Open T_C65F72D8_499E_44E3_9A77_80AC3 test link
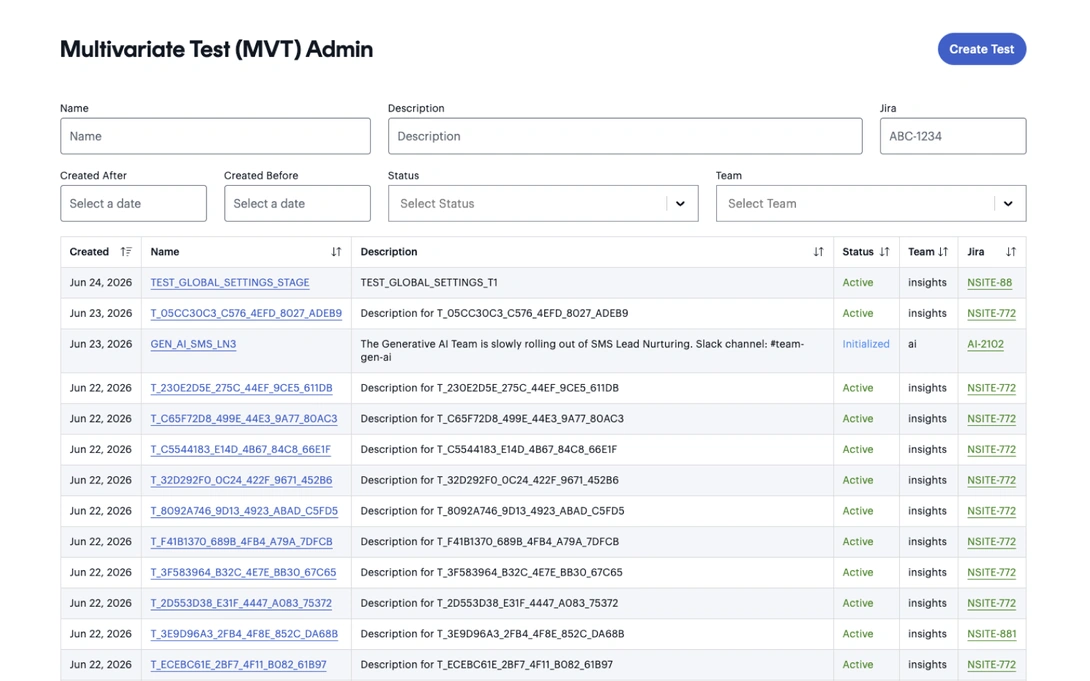This screenshot has width=1090, height=681. pos(244,419)
